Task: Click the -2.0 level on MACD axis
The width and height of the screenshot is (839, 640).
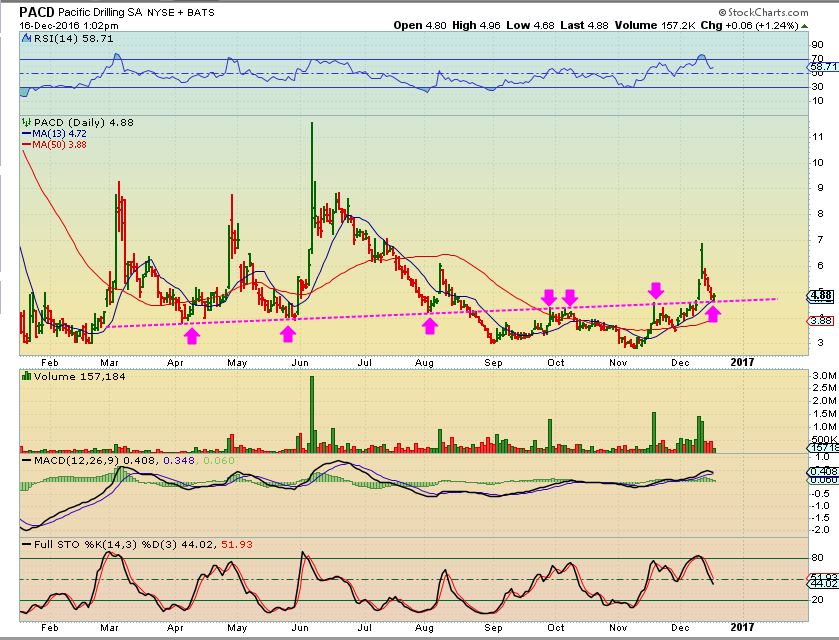Action: pyautogui.click(x=821, y=530)
